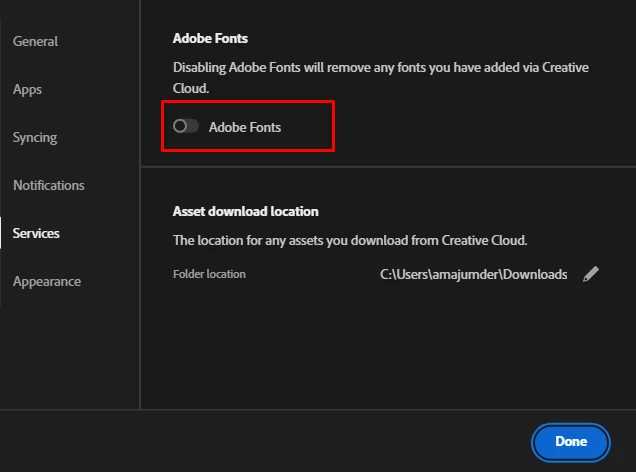The height and width of the screenshot is (472, 636).
Task: Click the Asset download location heading
Action: pyautogui.click(x=245, y=211)
